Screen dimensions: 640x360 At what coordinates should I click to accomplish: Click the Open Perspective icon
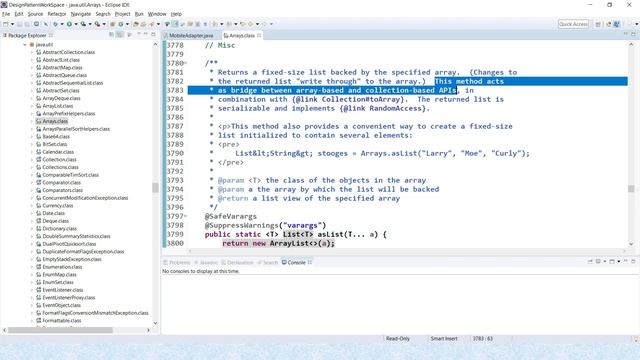(x=598, y=24)
